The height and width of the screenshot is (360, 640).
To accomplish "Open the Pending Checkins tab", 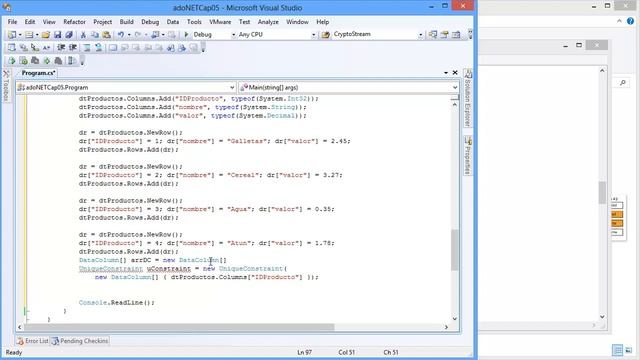I will (80, 341).
